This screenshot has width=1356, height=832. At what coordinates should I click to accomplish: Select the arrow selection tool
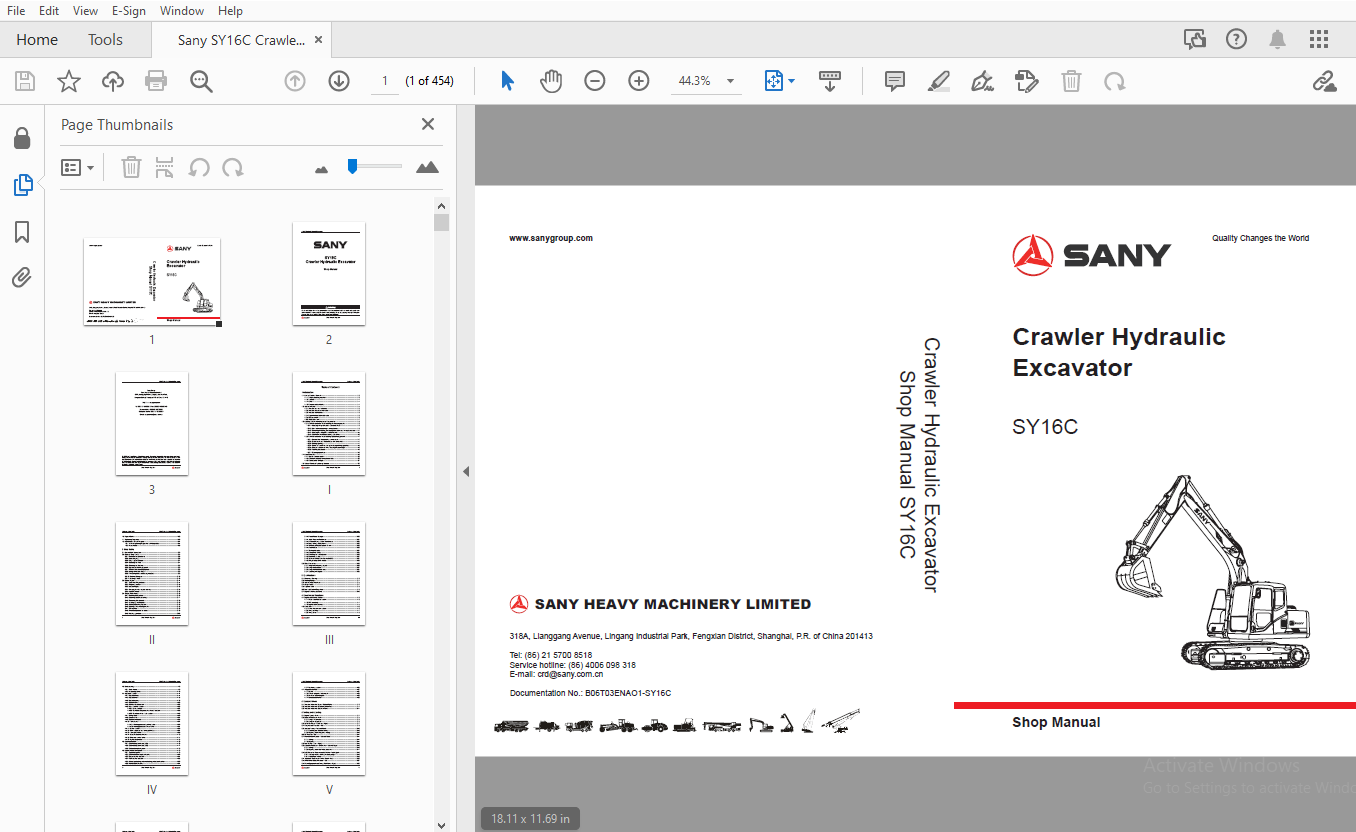click(x=507, y=81)
